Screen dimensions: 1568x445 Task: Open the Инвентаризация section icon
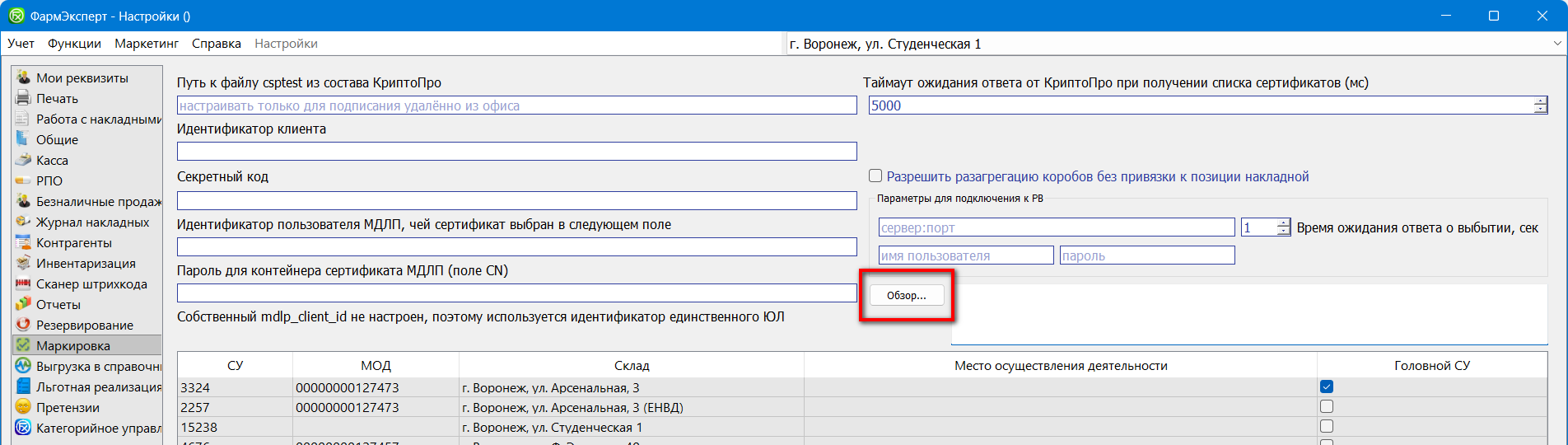coord(23,263)
